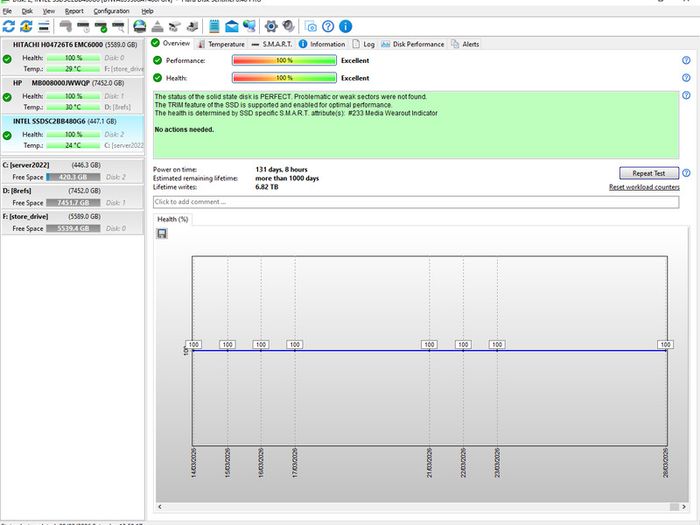Click the question mark help toolbar icon
This screenshot has width=700, height=525.
[x=328, y=26]
